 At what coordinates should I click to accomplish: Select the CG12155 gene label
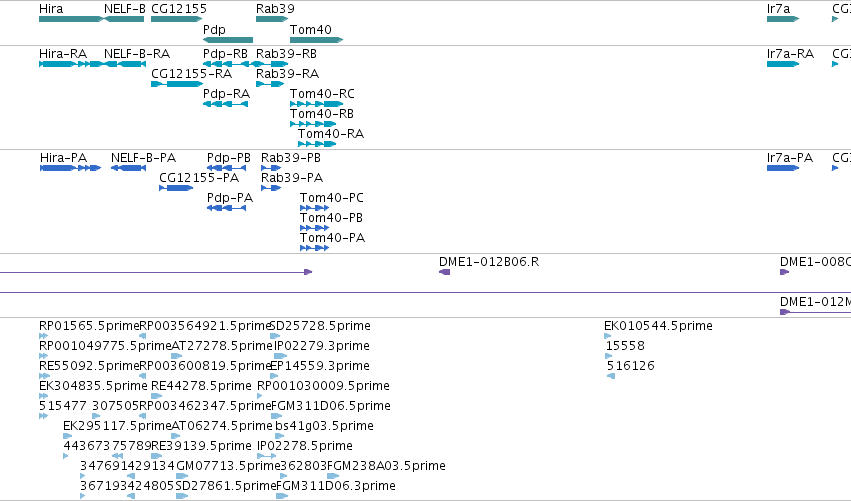179,9
